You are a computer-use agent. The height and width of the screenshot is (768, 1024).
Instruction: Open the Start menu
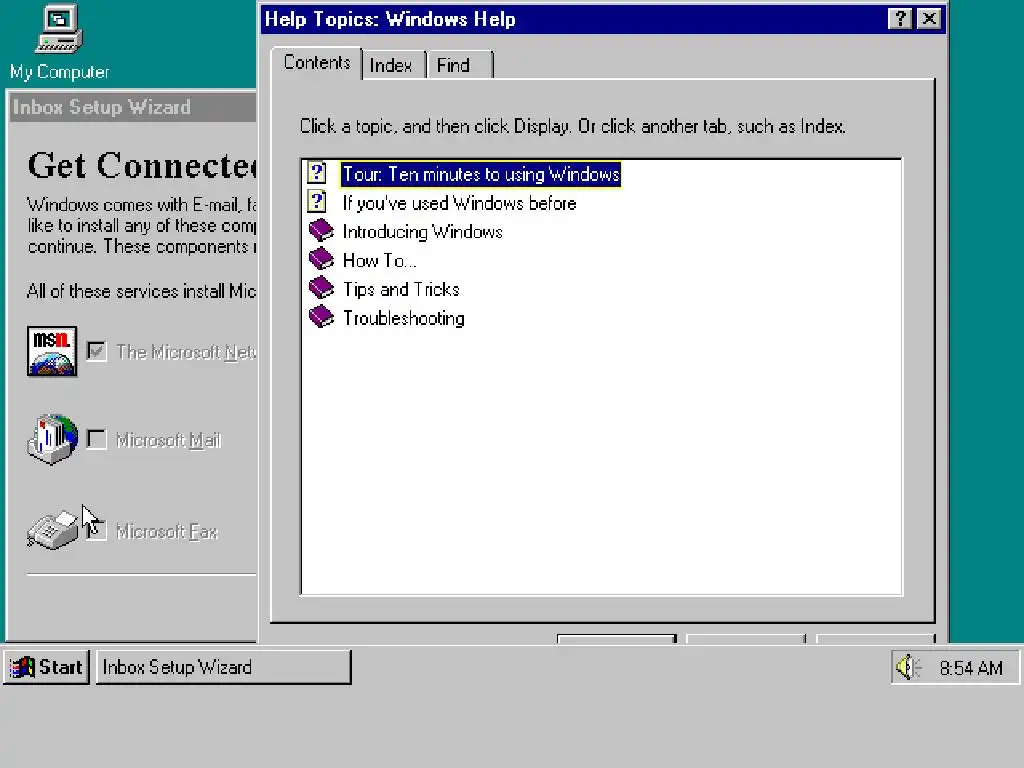point(46,667)
